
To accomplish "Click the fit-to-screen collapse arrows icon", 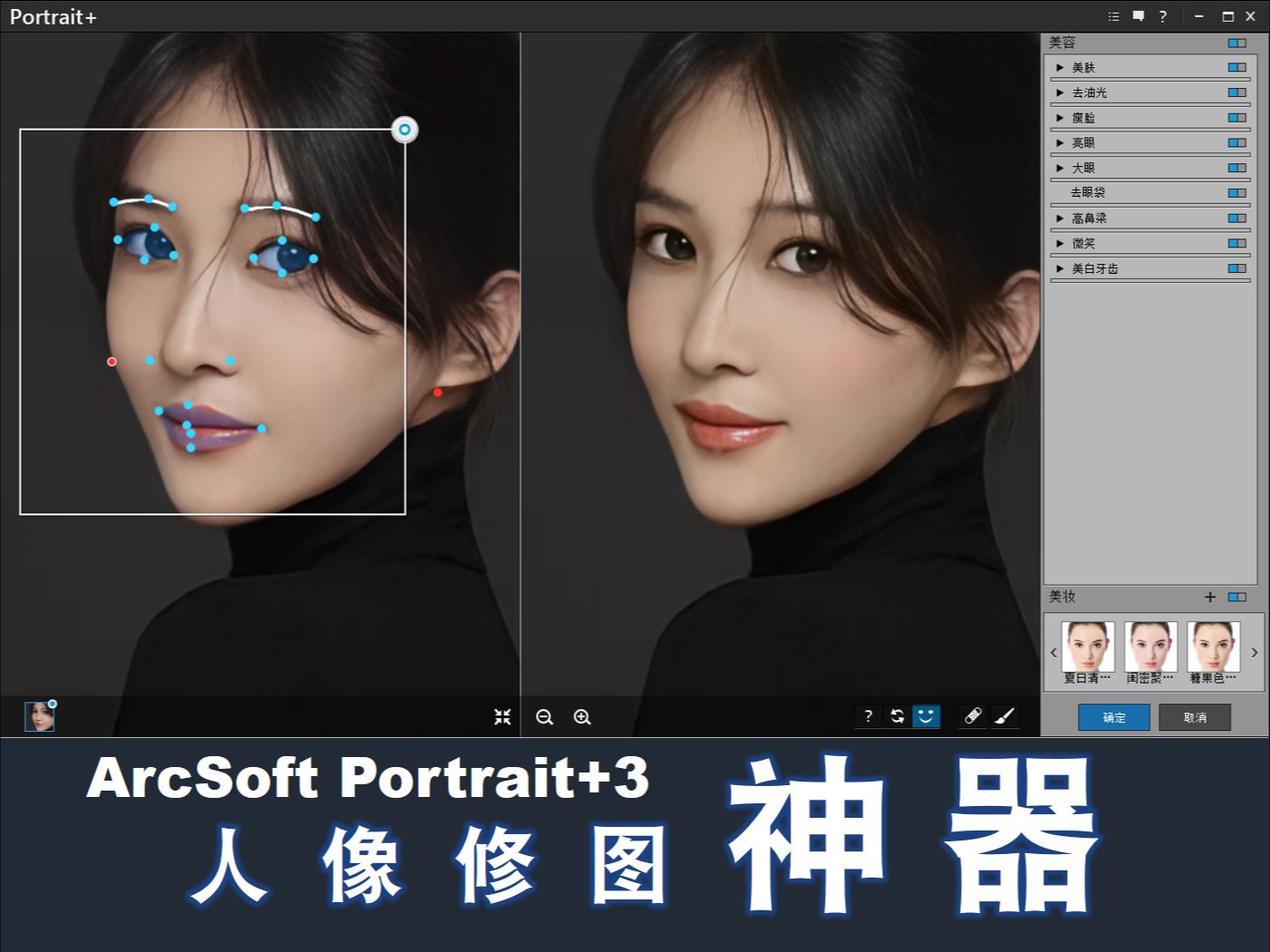I will coord(502,717).
